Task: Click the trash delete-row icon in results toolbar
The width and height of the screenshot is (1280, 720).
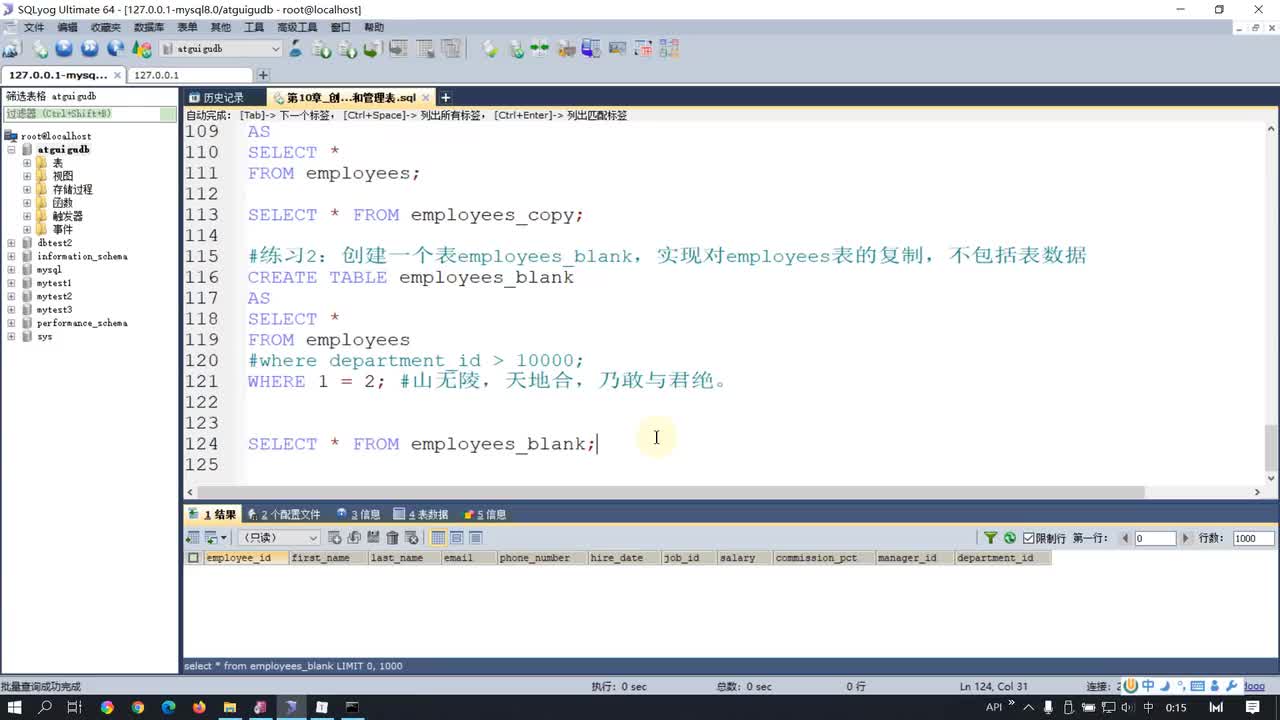Action: click(392, 538)
